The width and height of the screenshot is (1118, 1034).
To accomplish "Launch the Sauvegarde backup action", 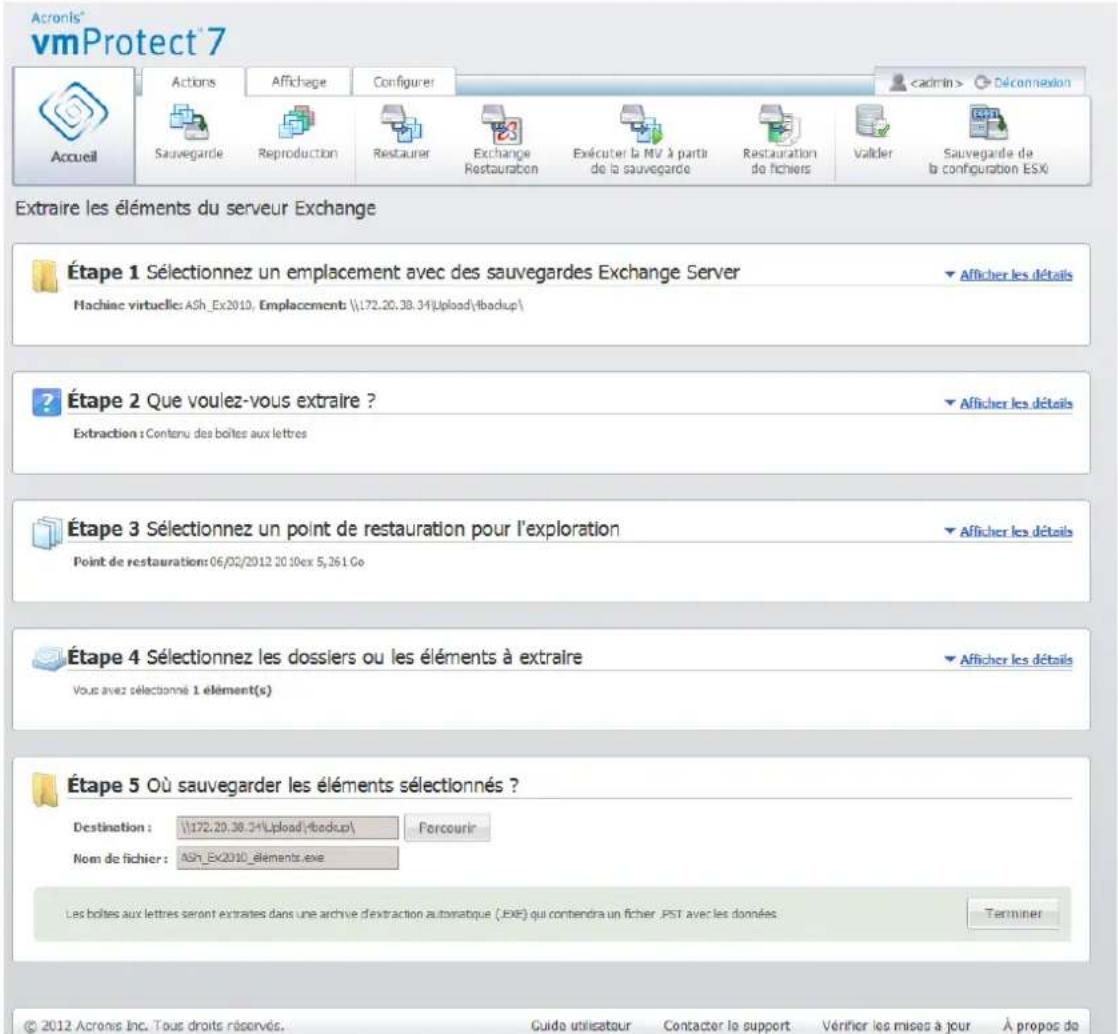I will click(x=189, y=133).
